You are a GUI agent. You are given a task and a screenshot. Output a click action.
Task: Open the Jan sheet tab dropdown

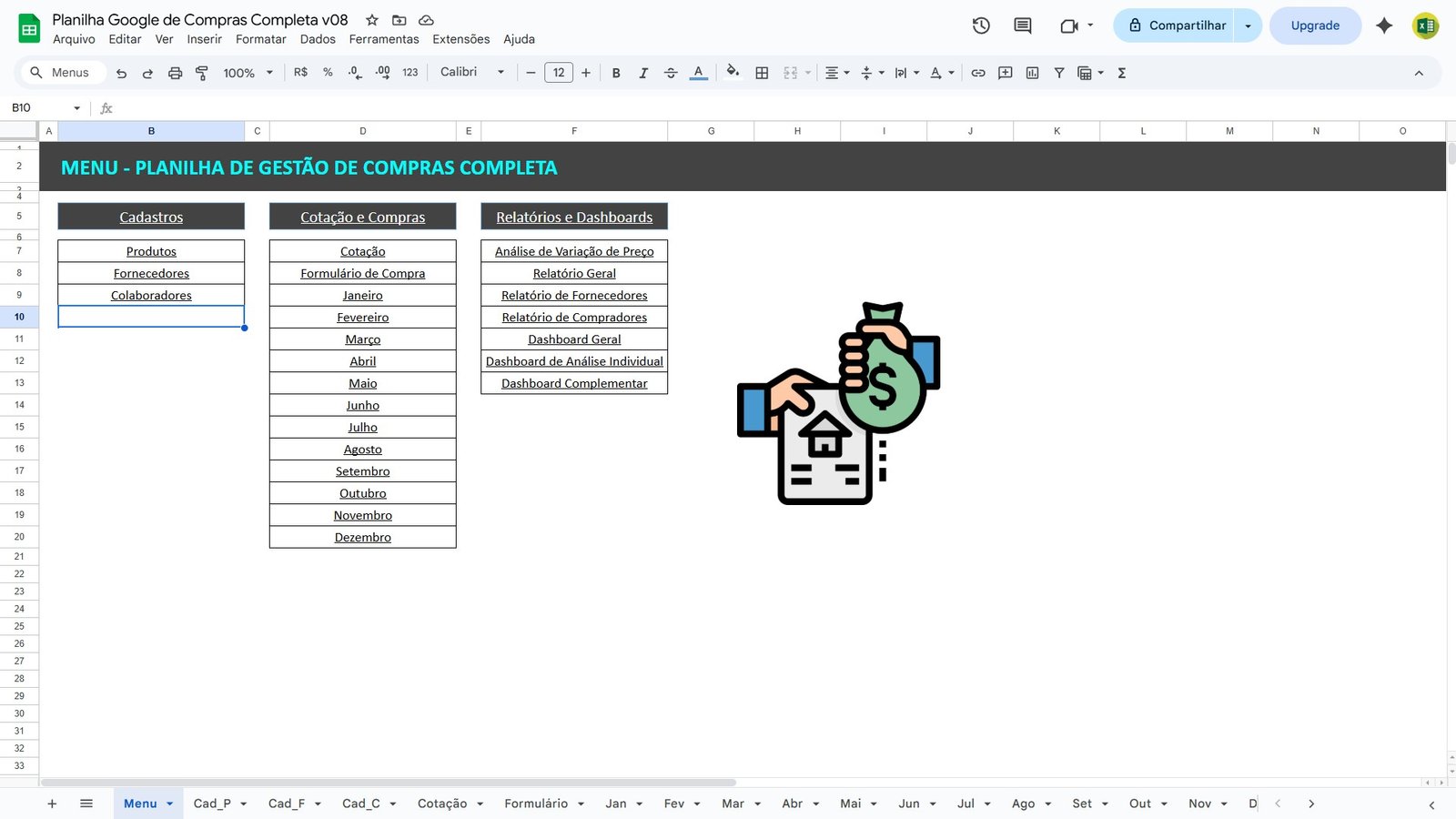[637, 804]
